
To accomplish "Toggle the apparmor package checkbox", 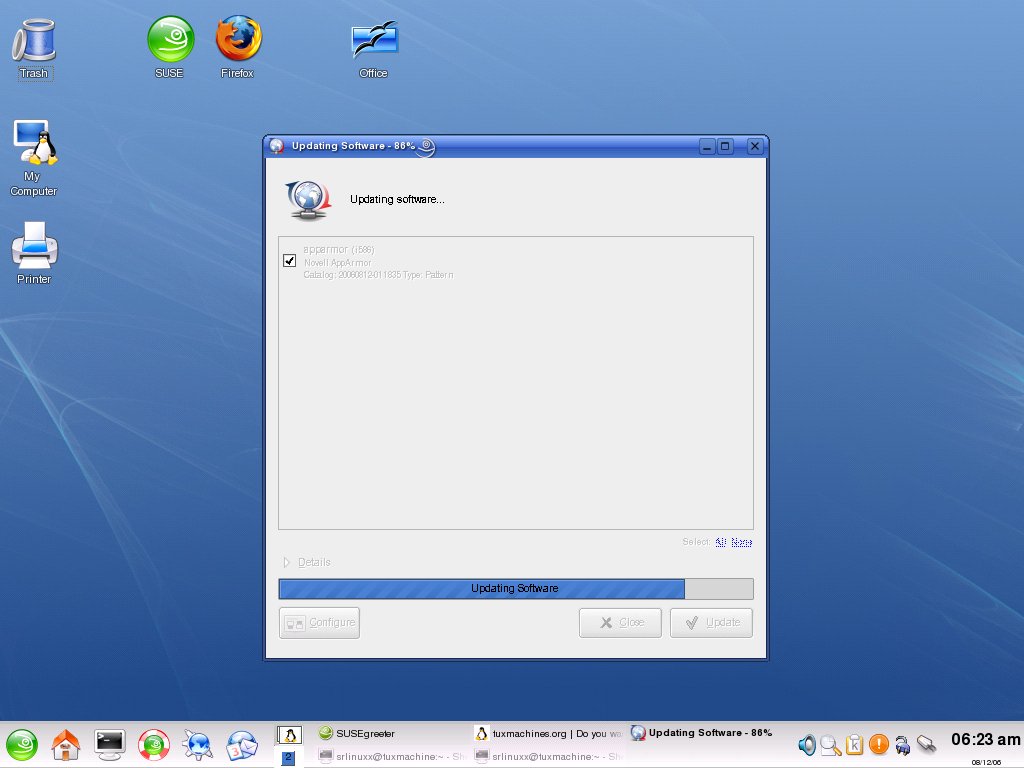I will [x=290, y=261].
